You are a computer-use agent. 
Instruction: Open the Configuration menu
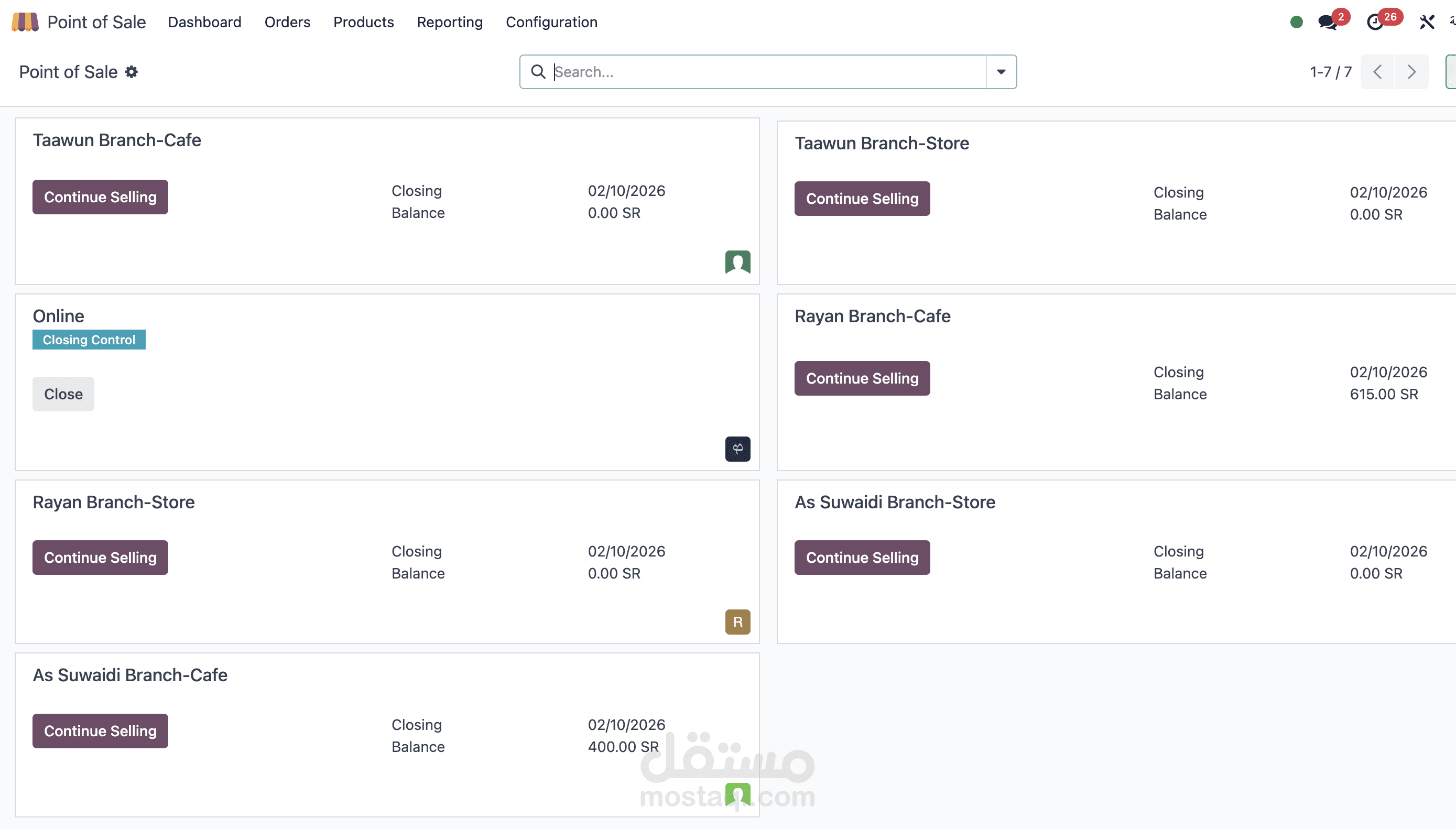coord(551,22)
